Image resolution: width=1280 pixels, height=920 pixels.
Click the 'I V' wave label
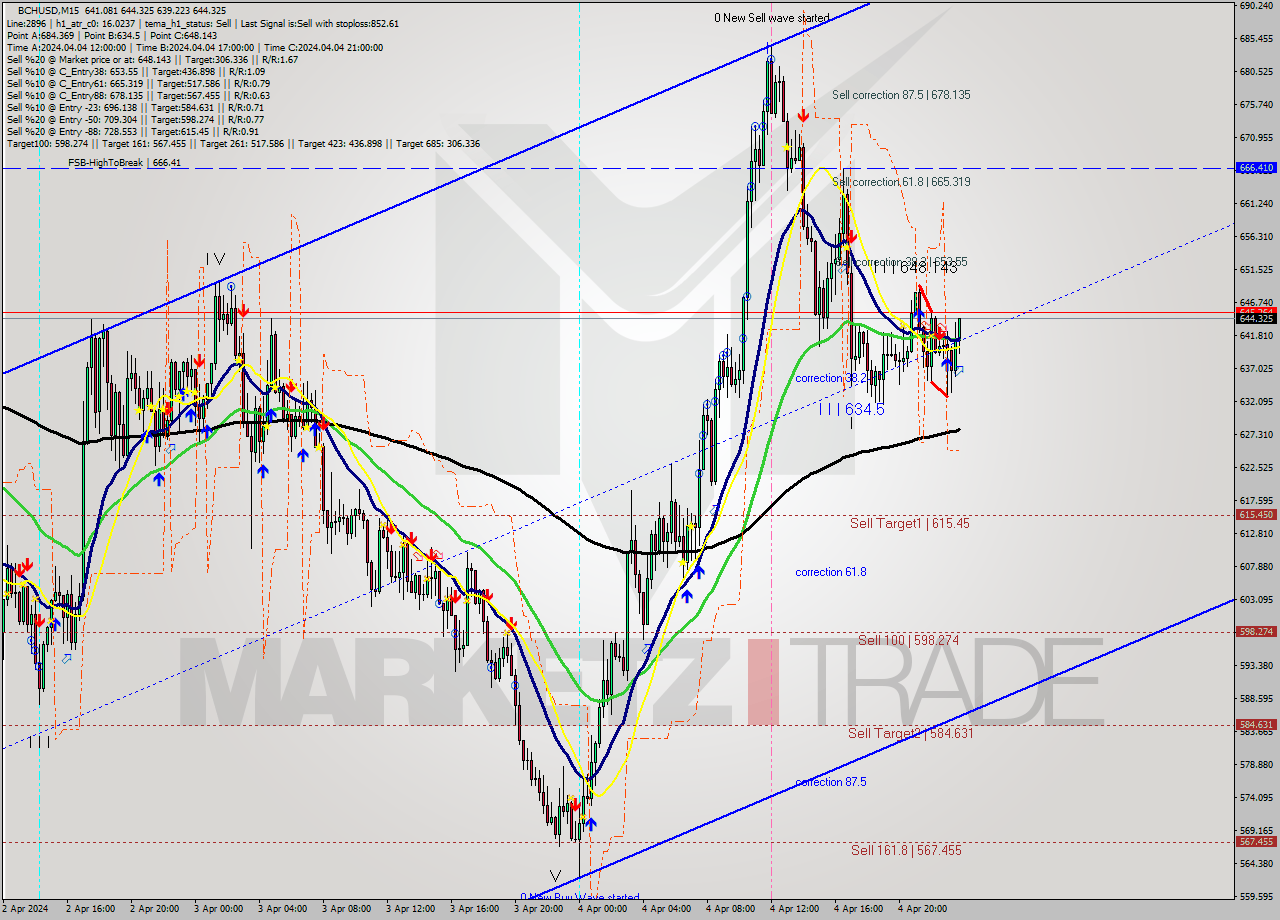(215, 259)
